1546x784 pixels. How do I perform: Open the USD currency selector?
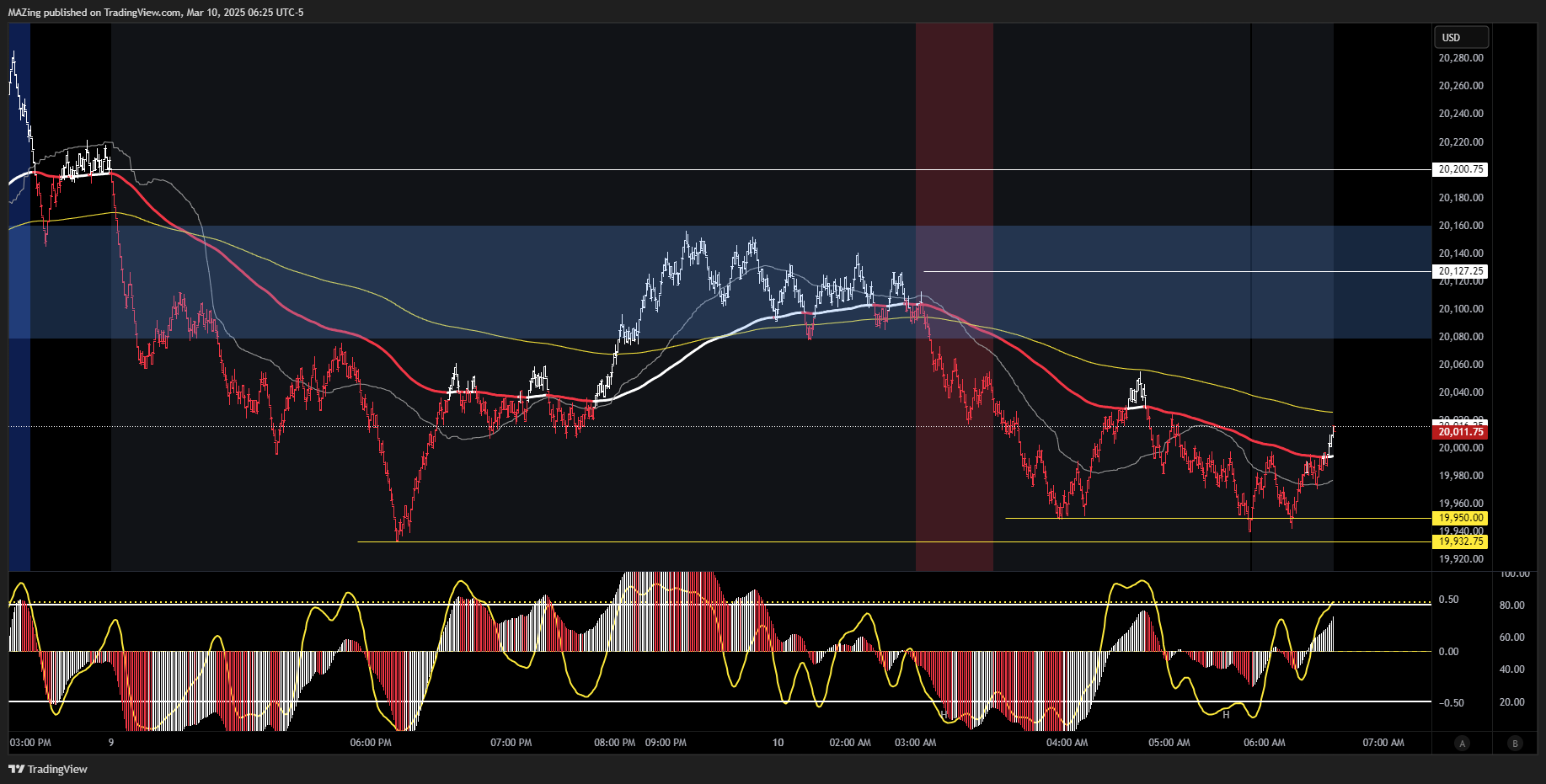point(1461,37)
